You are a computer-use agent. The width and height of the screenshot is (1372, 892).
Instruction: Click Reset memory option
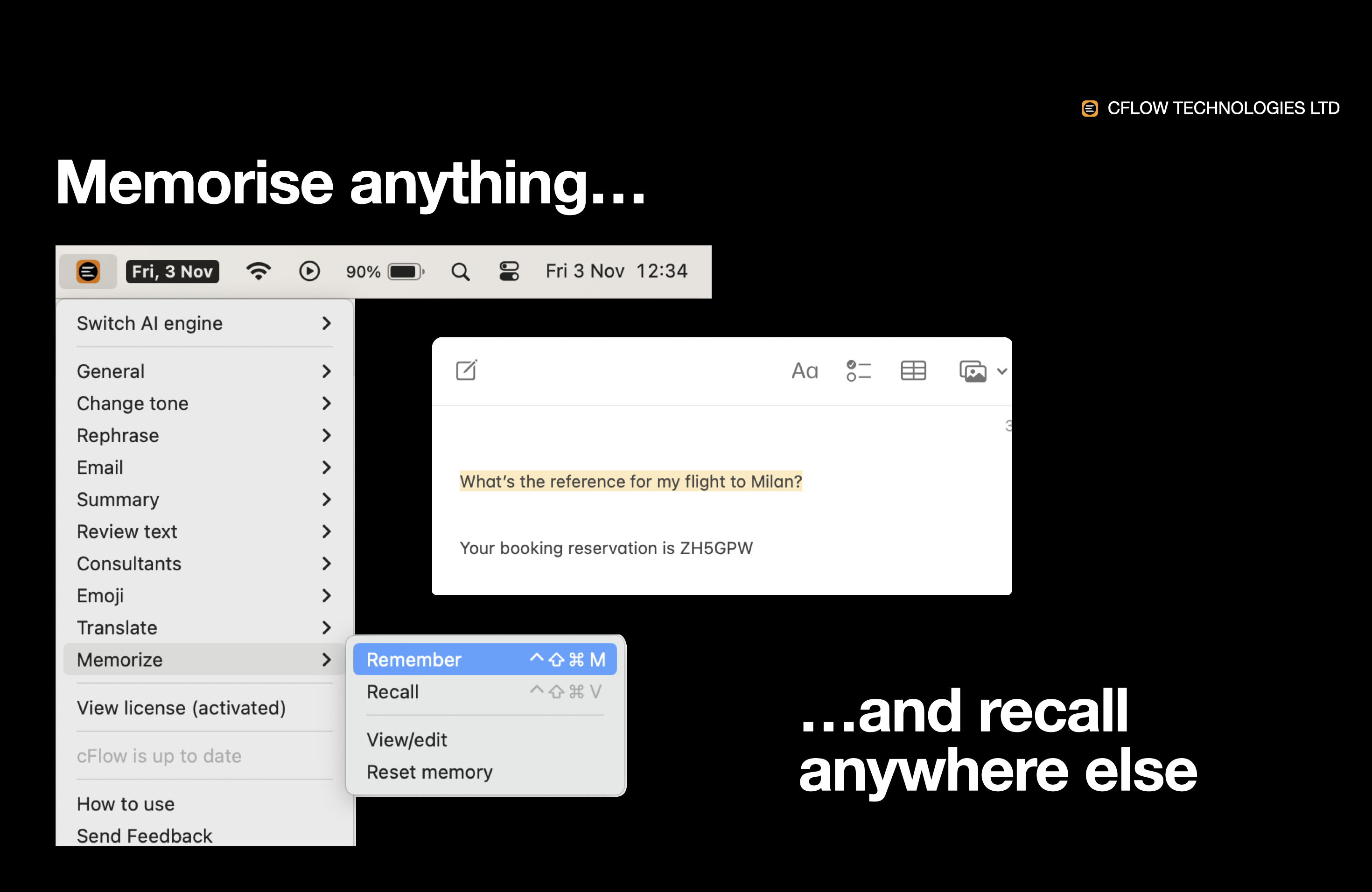coord(429,772)
